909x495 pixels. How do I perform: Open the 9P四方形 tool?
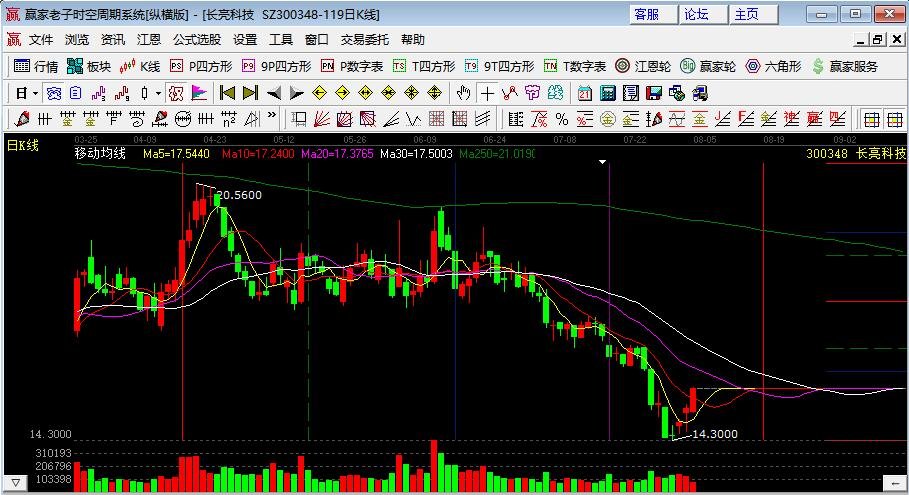coord(277,67)
